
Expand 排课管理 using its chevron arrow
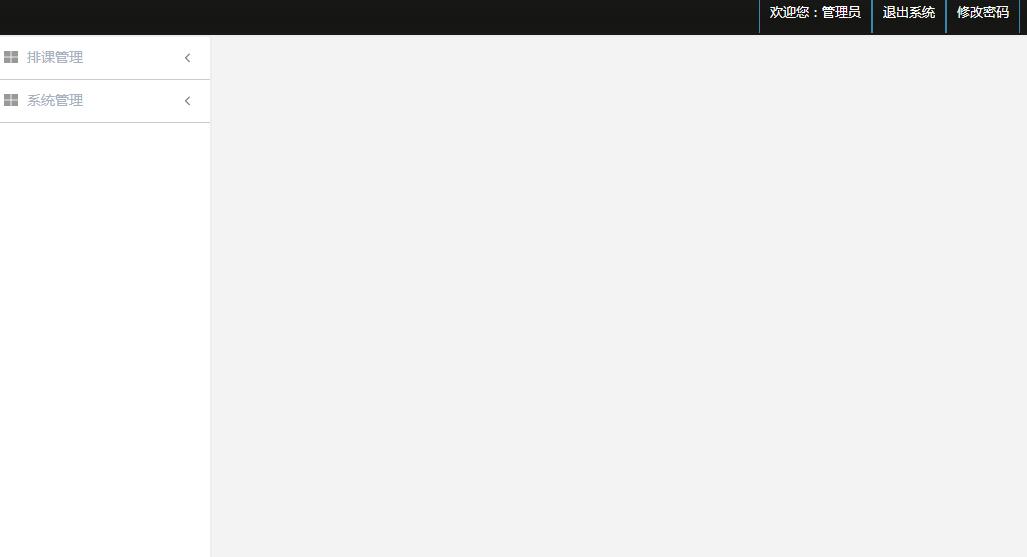[x=187, y=58]
